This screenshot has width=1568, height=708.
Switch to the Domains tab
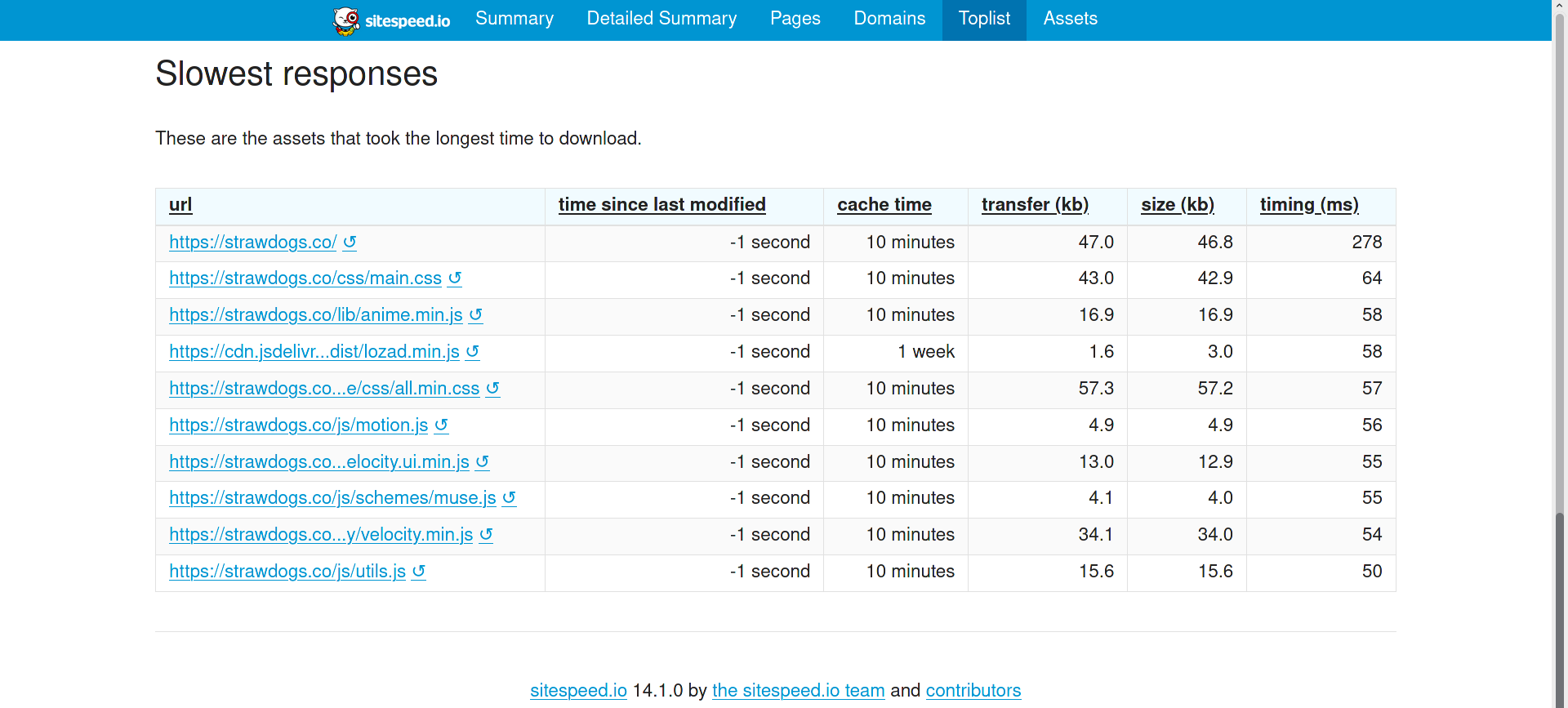[x=889, y=19]
